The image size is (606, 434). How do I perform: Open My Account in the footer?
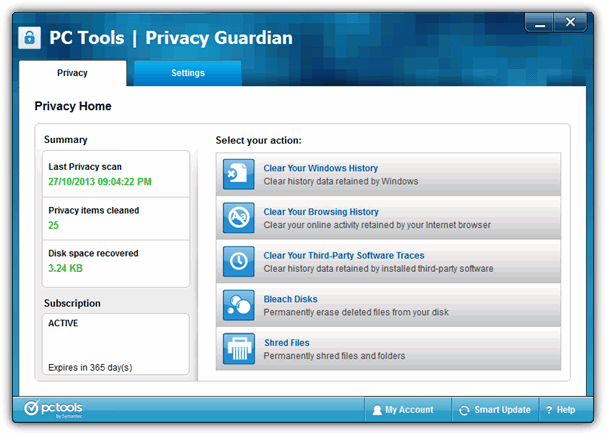point(408,410)
